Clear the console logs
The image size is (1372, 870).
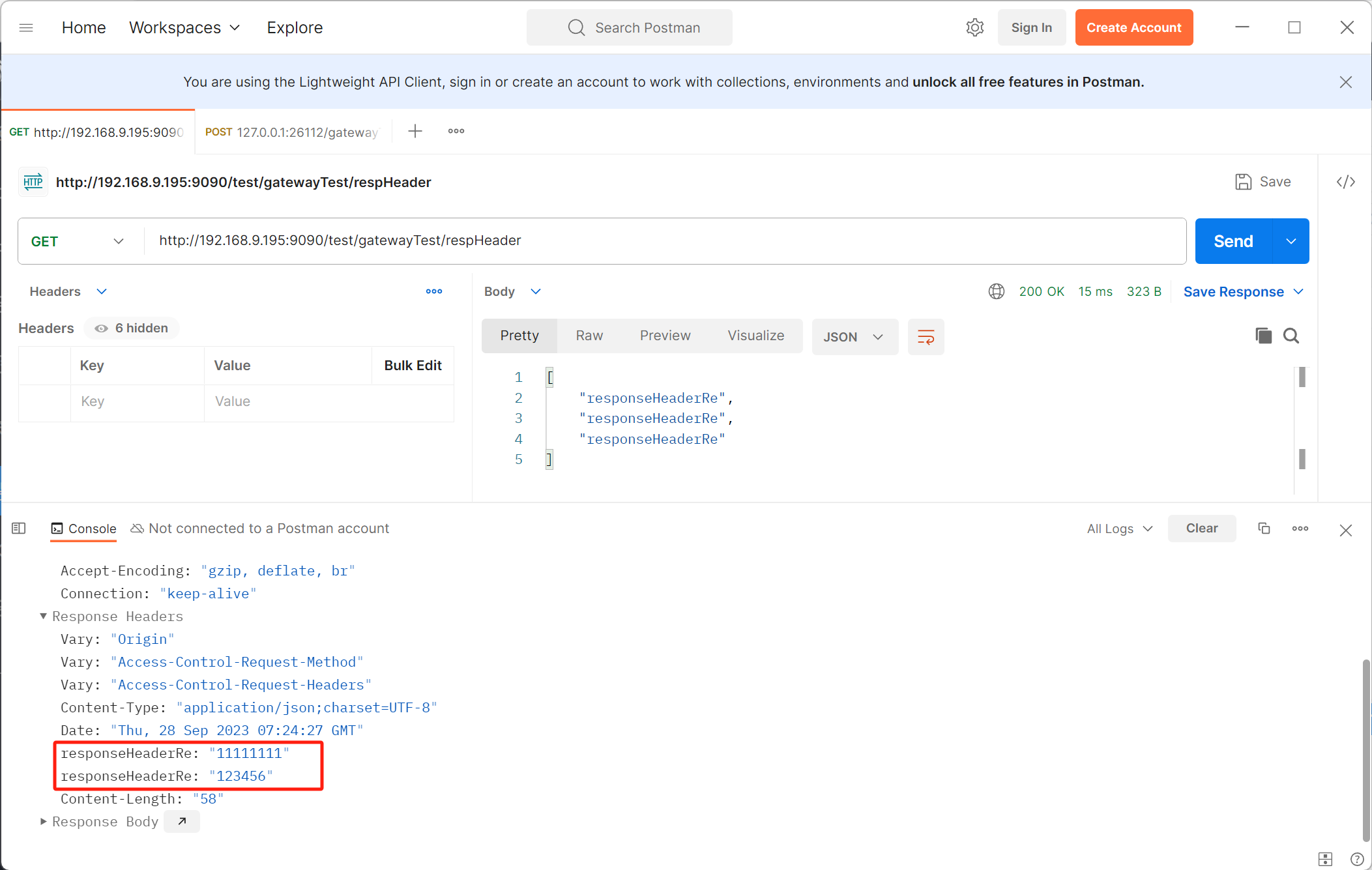tap(1201, 529)
